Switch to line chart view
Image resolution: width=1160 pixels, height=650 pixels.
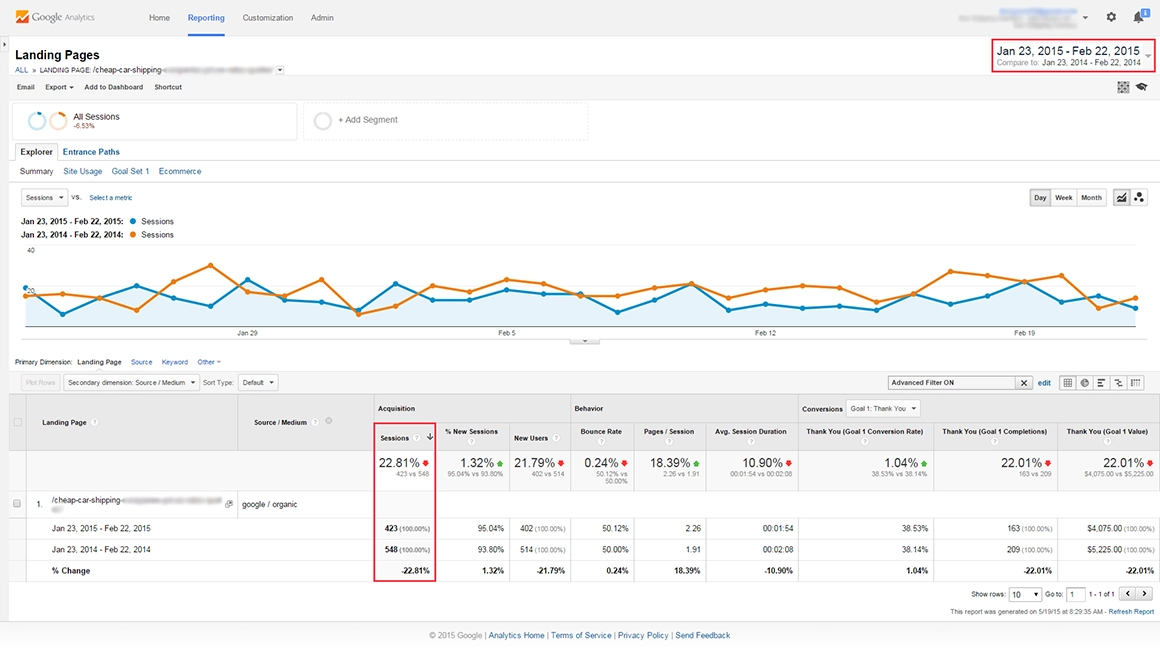(1122, 197)
